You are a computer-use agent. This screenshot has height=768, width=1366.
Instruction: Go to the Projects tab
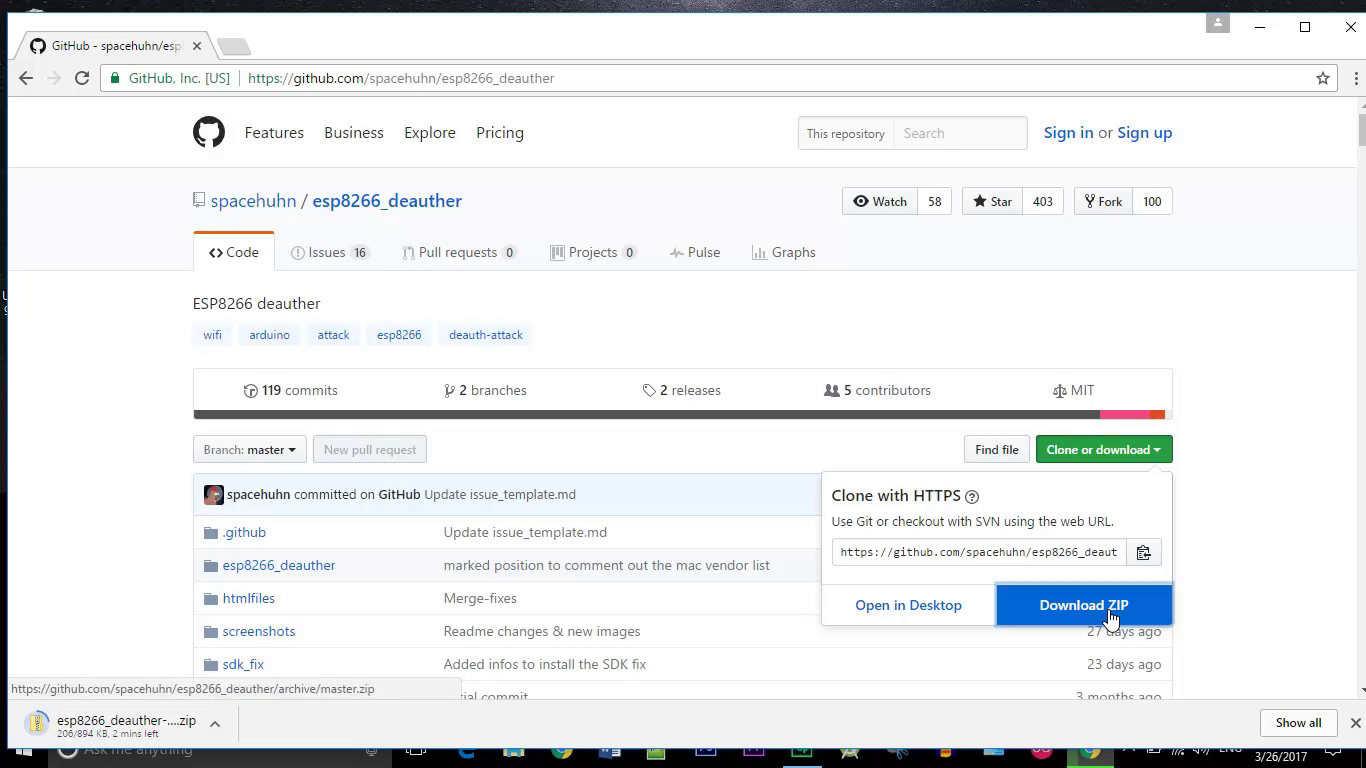click(x=594, y=252)
